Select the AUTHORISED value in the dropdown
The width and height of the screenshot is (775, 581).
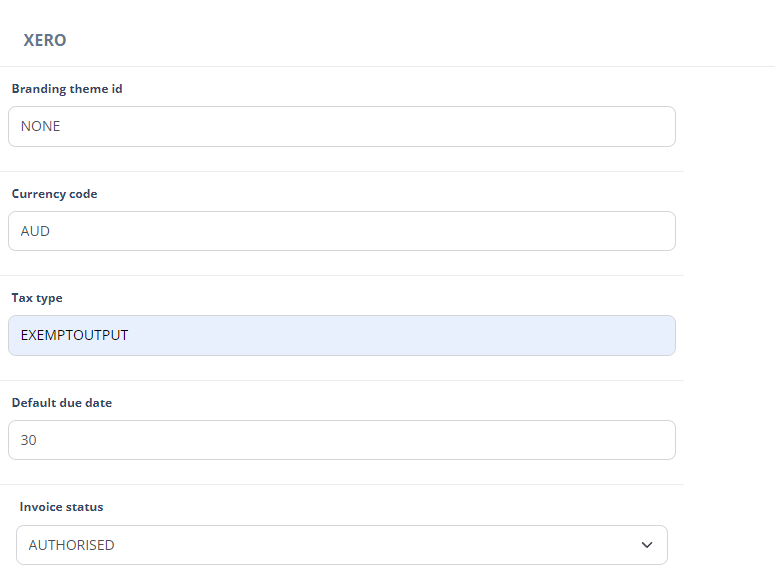coord(72,545)
